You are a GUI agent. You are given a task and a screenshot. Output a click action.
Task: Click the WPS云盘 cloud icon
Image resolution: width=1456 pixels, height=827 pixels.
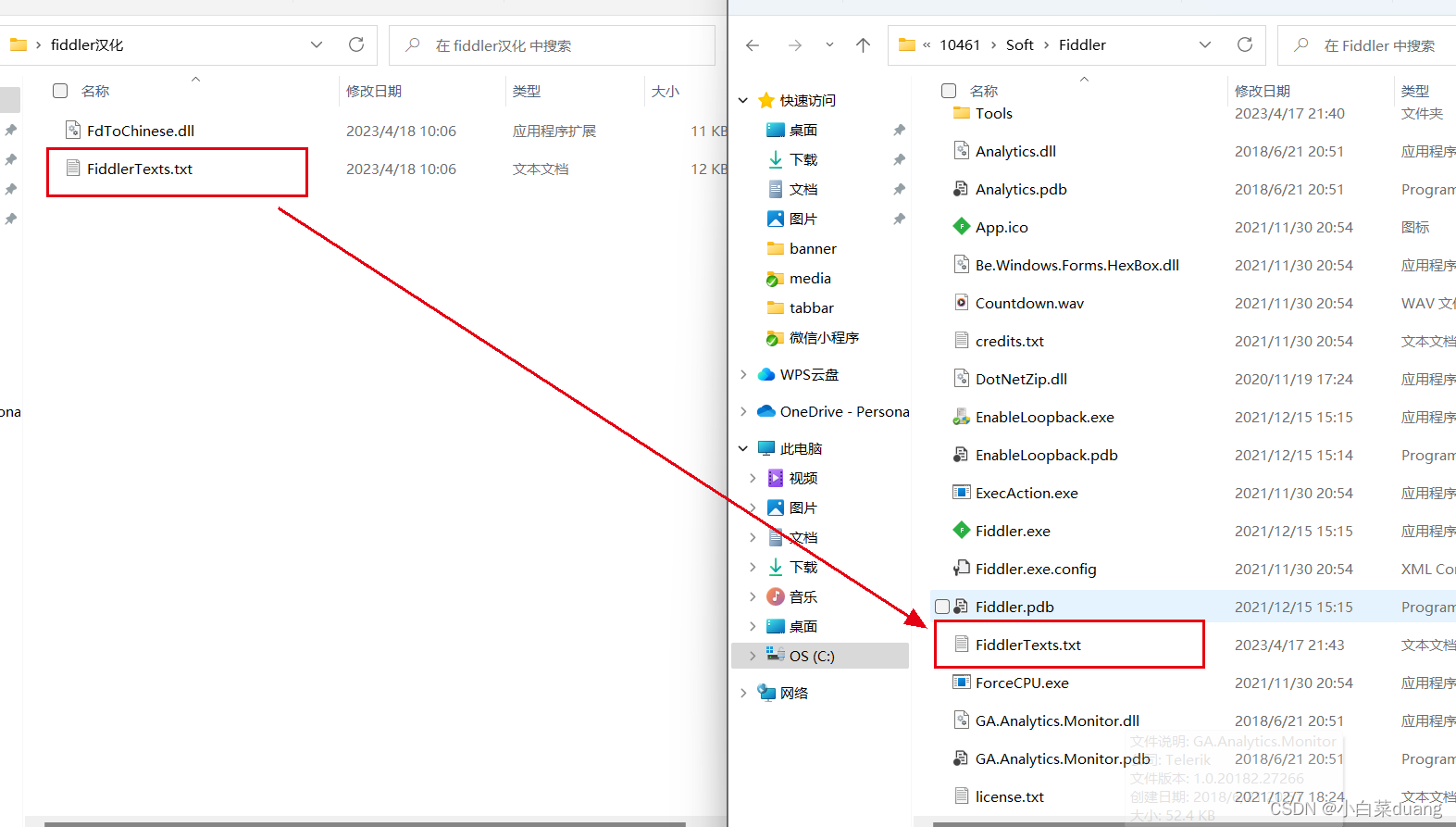click(x=766, y=374)
